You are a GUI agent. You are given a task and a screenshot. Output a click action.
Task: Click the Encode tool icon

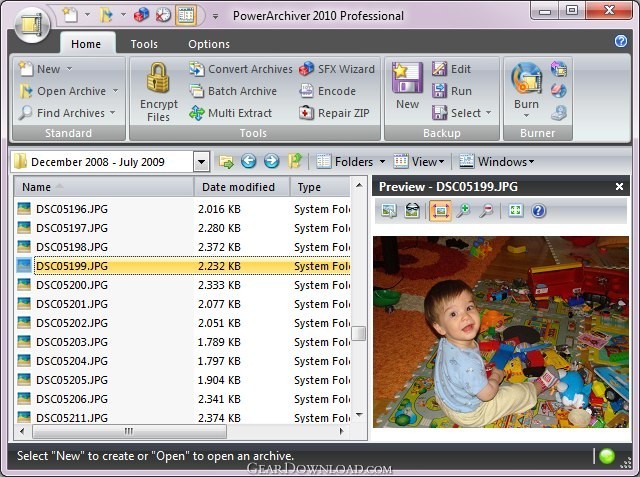tap(307, 91)
